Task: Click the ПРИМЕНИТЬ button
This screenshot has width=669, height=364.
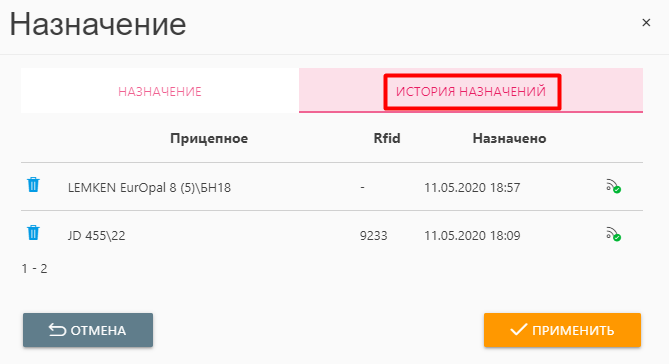Action: tap(562, 330)
